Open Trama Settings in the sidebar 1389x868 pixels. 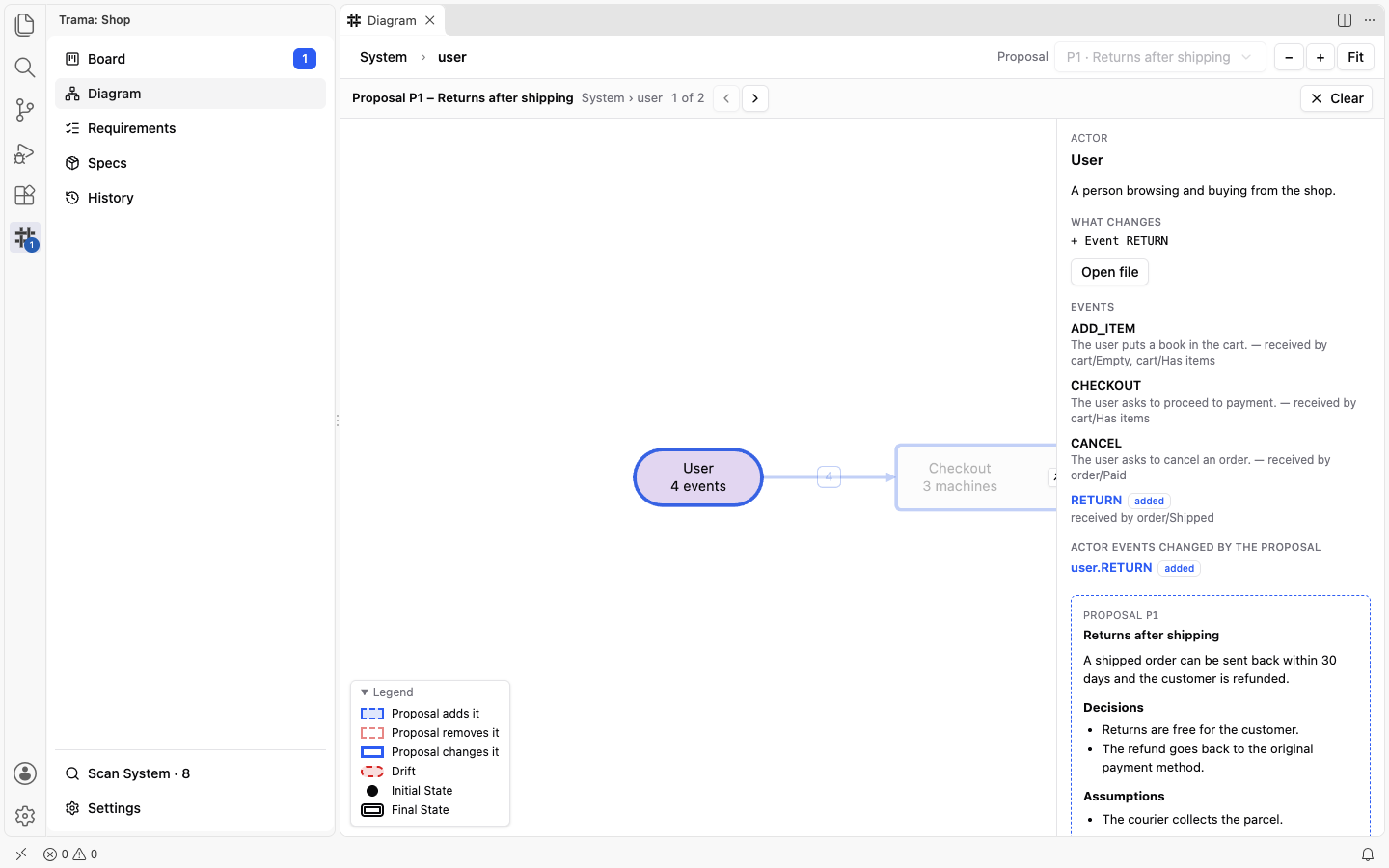point(191,808)
